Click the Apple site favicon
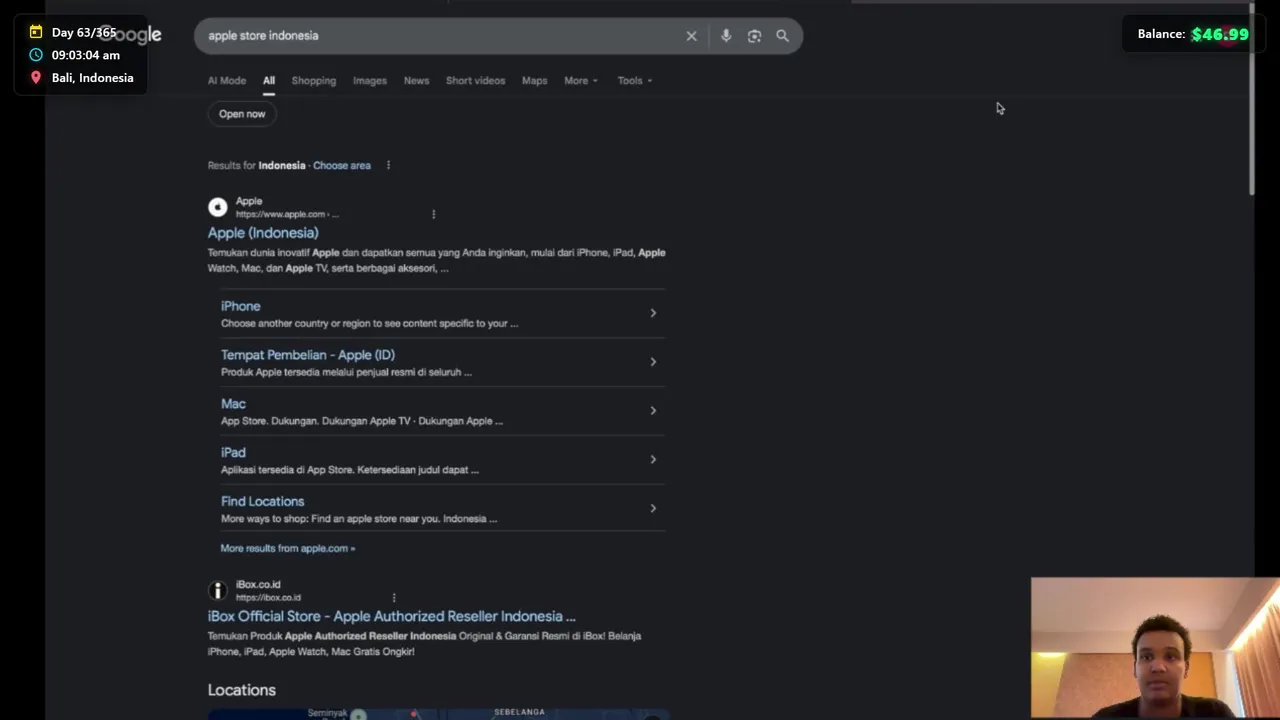Image resolution: width=1280 pixels, height=720 pixels. [x=217, y=207]
